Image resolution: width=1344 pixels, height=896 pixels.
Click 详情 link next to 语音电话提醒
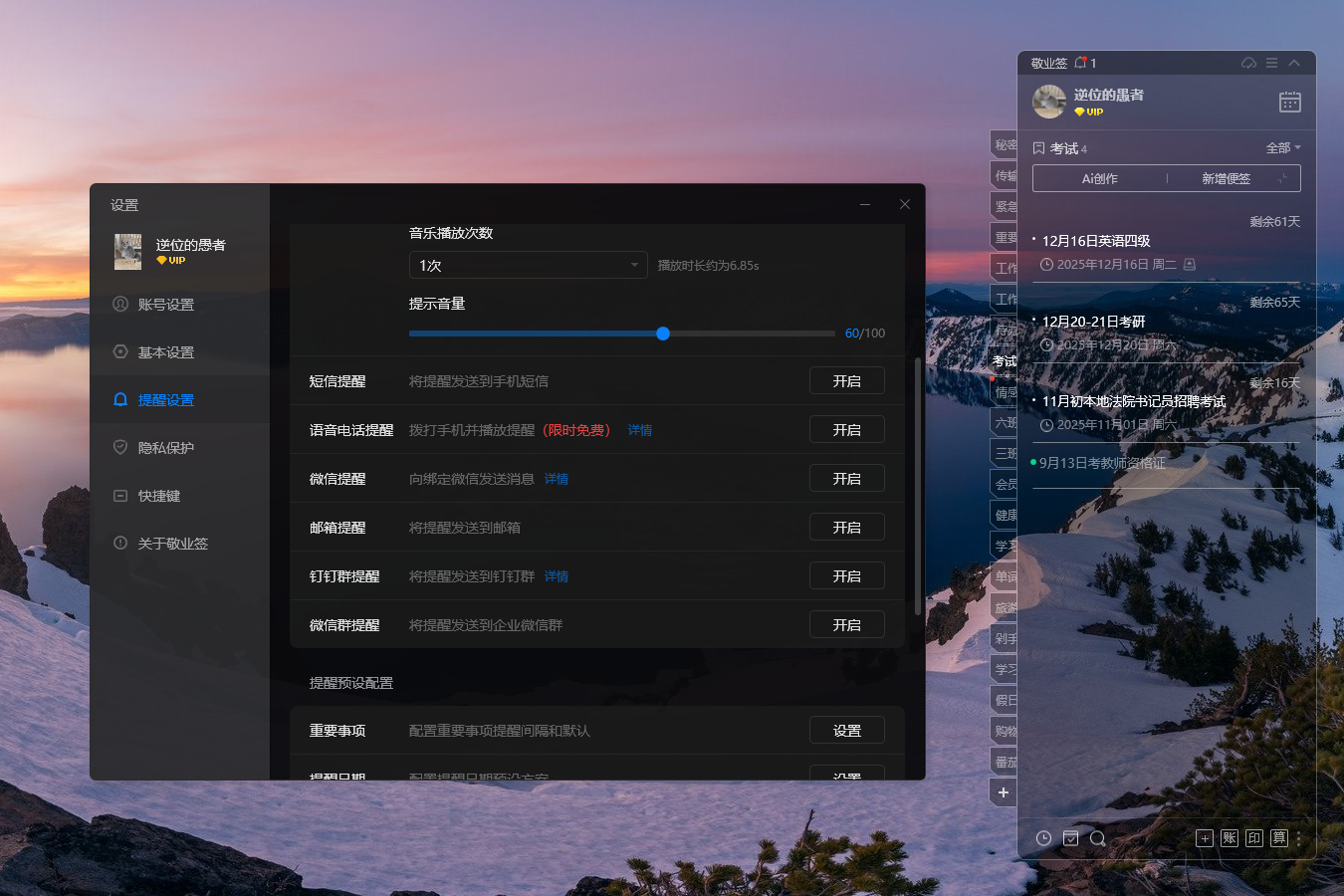click(640, 430)
